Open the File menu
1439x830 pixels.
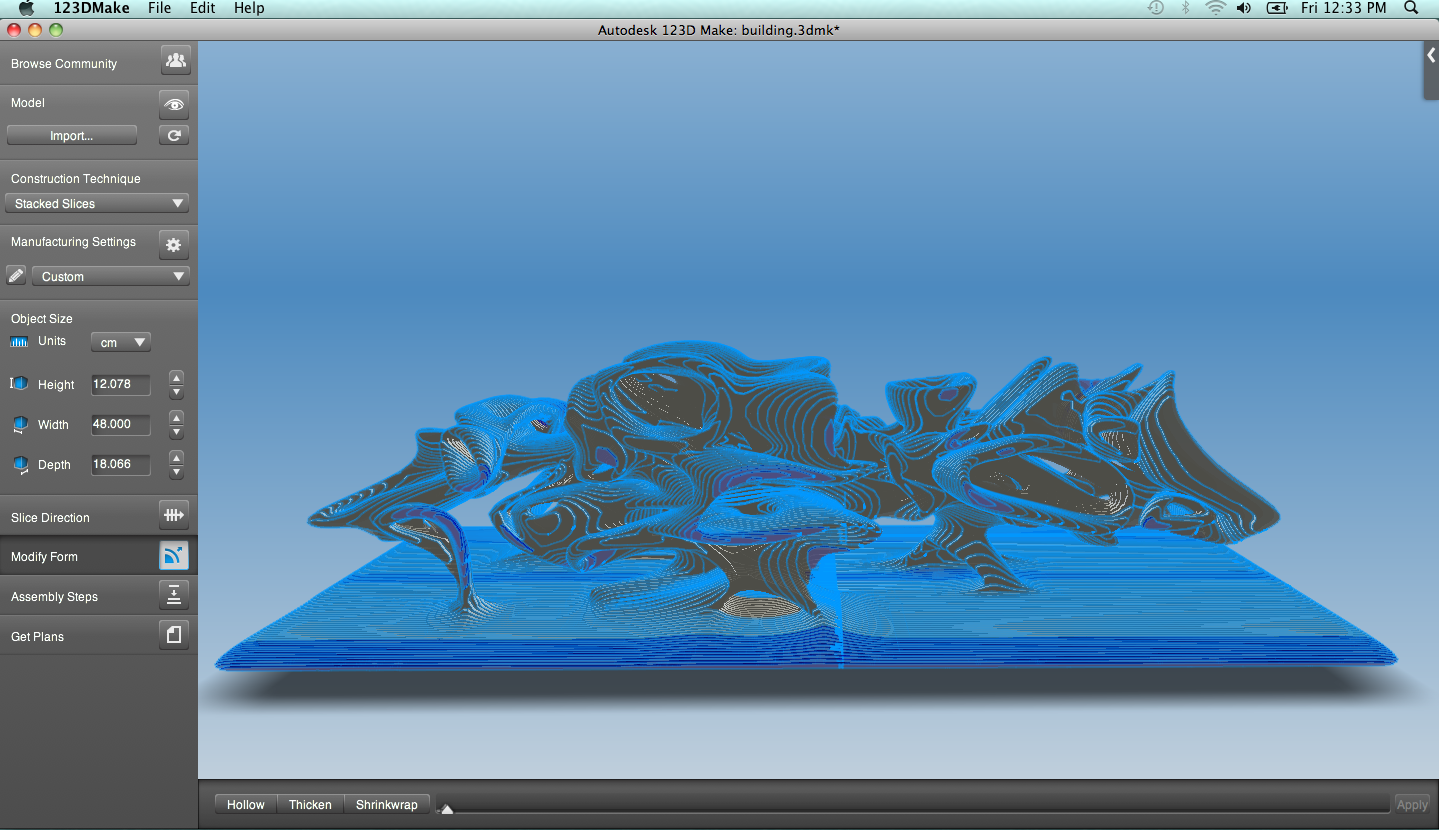159,8
